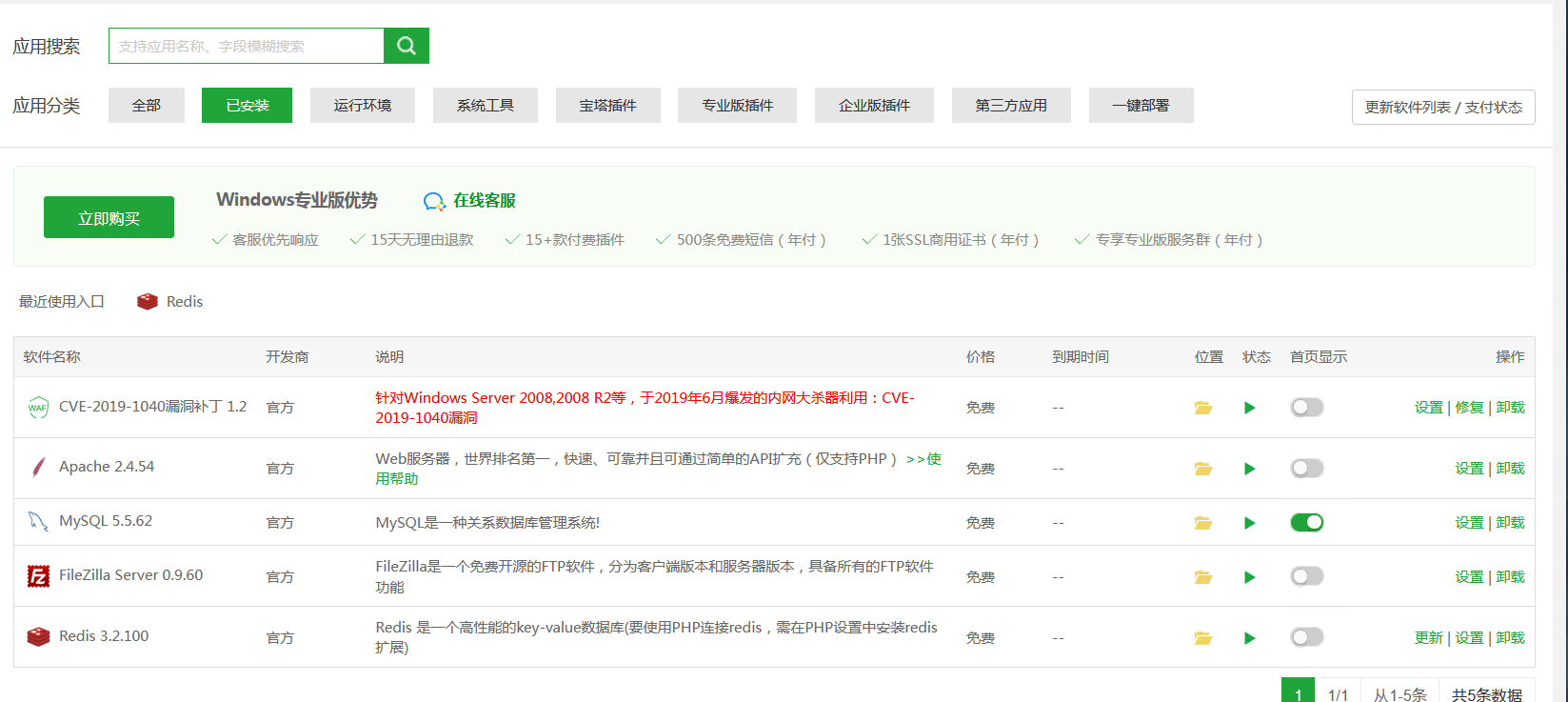The height and width of the screenshot is (702, 1568).
Task: Focus the application search input field
Action: click(247, 46)
